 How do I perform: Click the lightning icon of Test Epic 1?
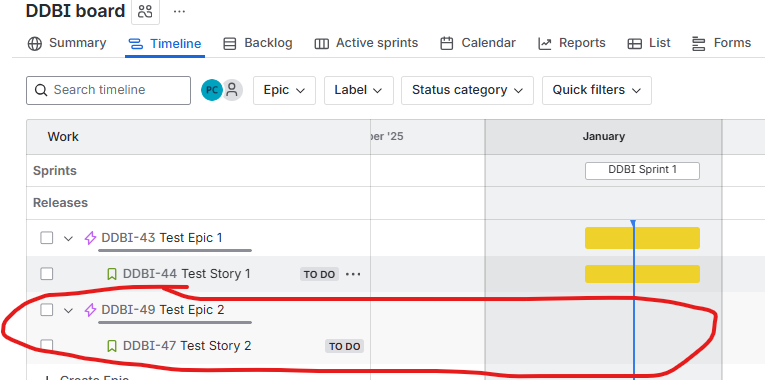point(90,238)
